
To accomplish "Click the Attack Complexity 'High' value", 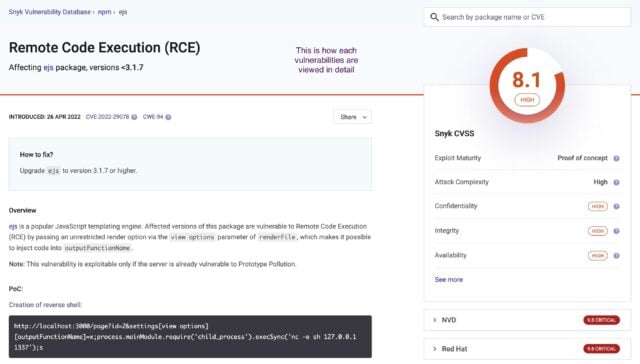I will [600, 182].
